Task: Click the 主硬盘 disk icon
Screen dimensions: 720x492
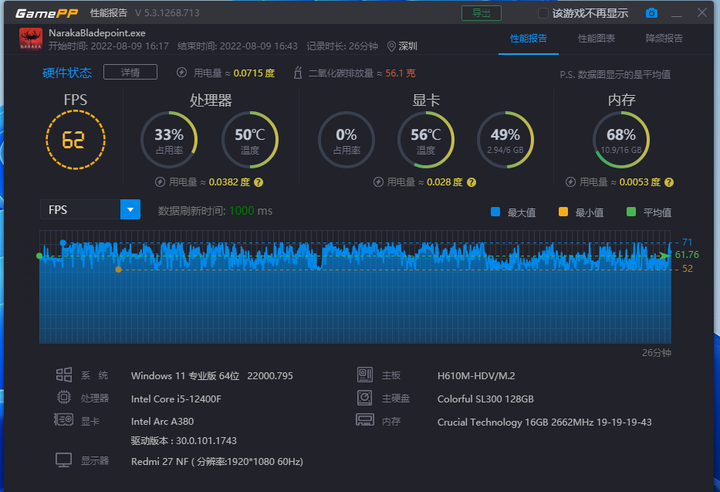Action: [365, 397]
